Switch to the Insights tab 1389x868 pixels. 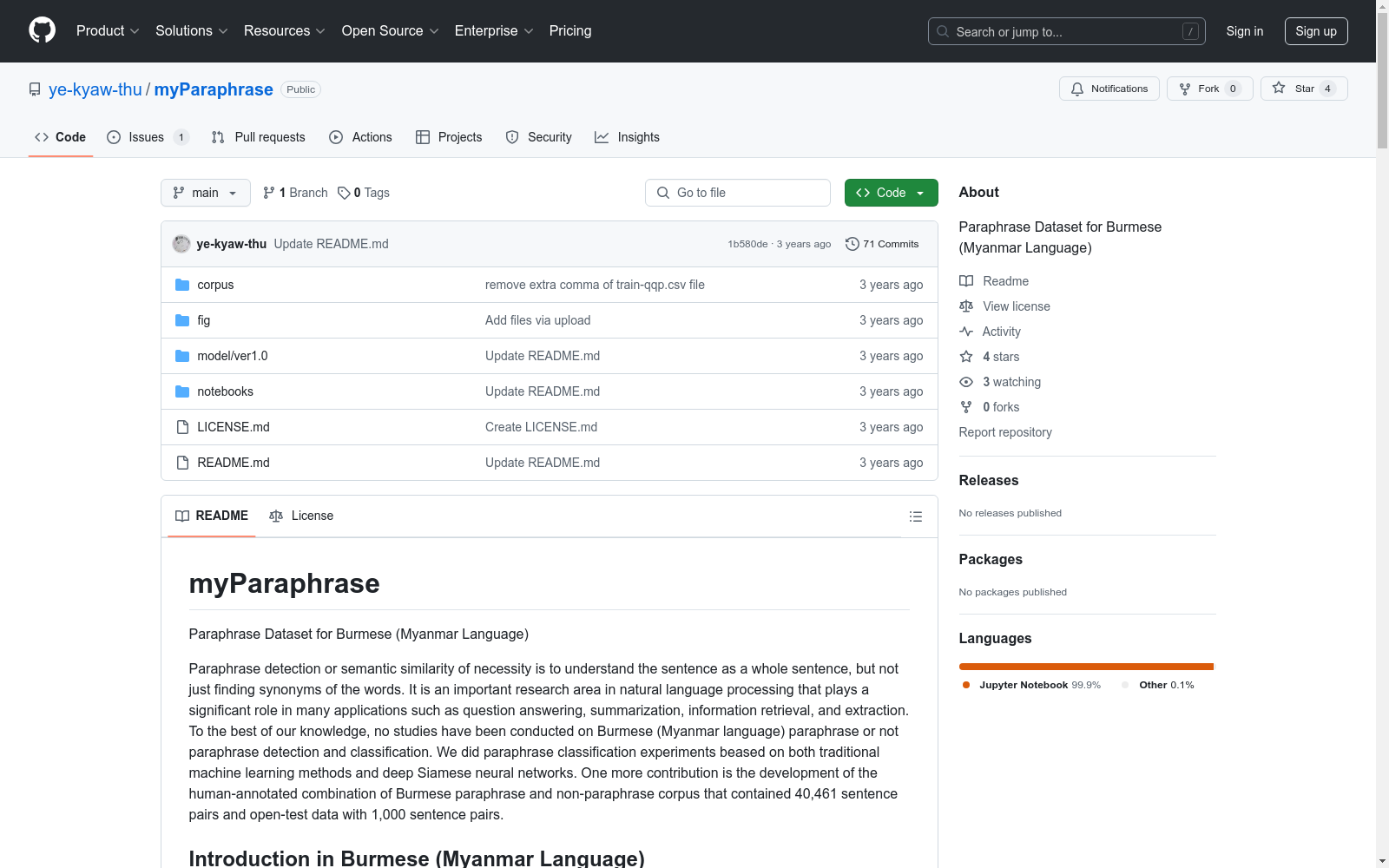click(627, 137)
